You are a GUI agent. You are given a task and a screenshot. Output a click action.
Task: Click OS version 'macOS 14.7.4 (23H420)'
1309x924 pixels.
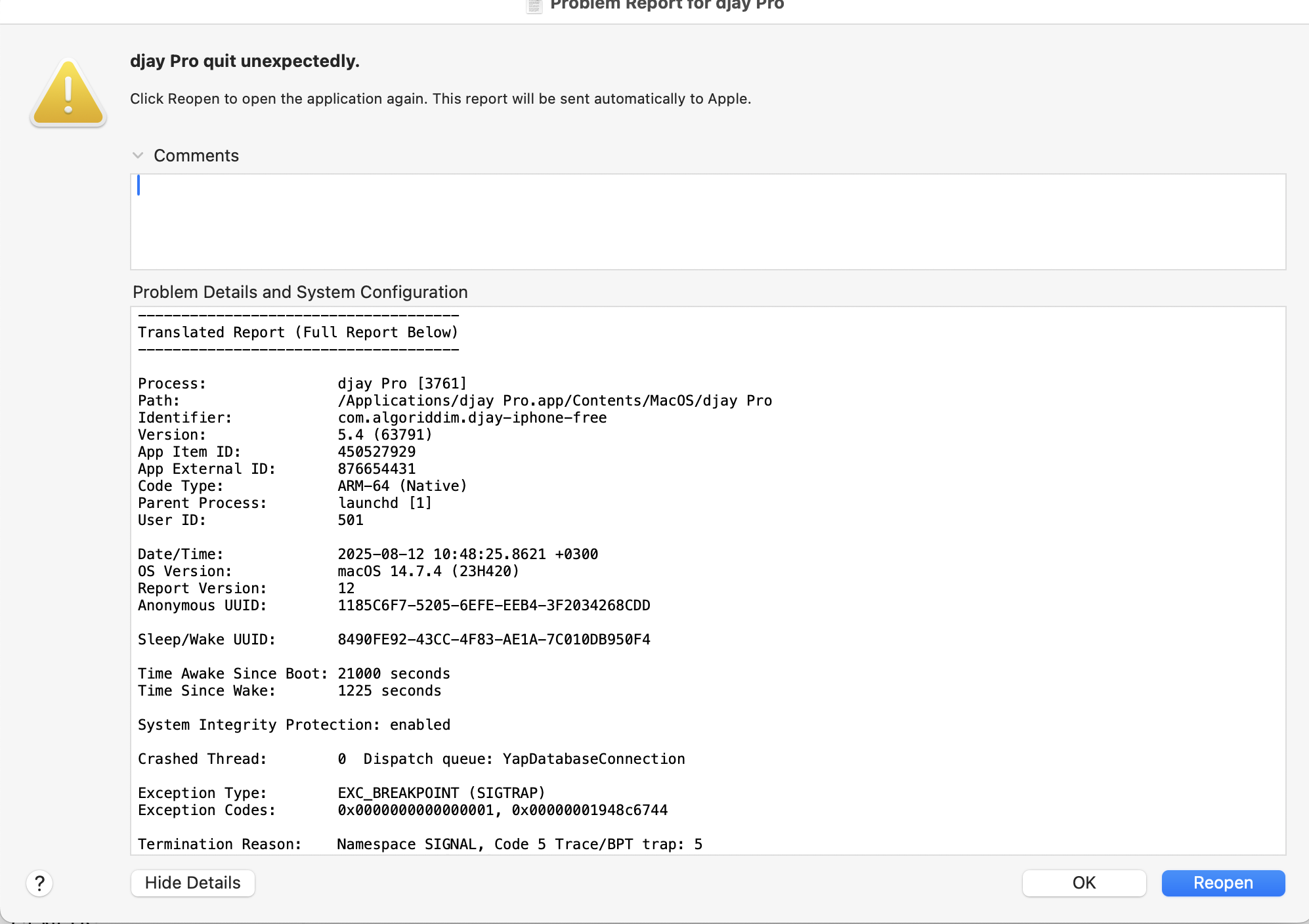[x=429, y=571]
